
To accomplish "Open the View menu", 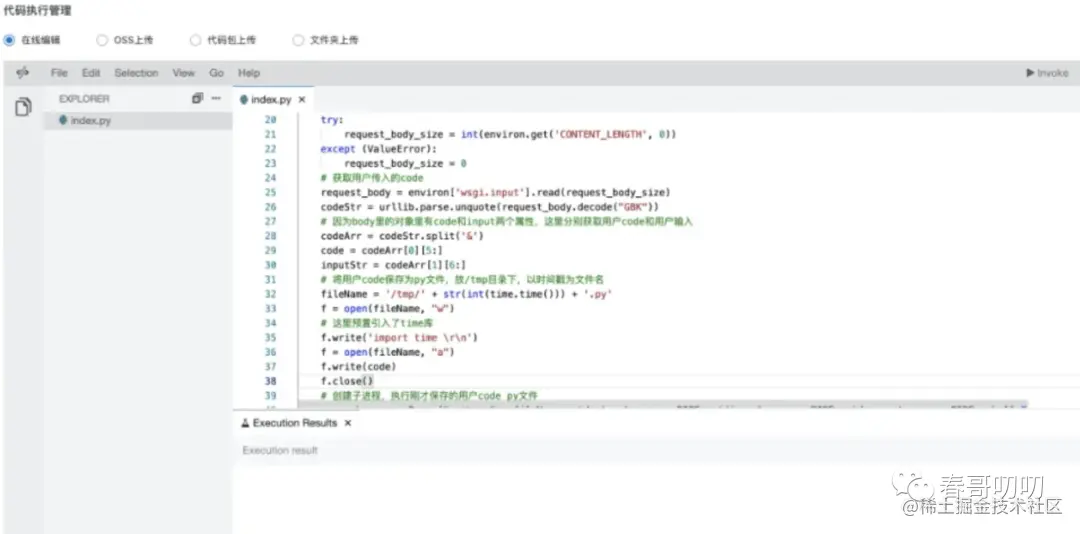I will click(183, 72).
